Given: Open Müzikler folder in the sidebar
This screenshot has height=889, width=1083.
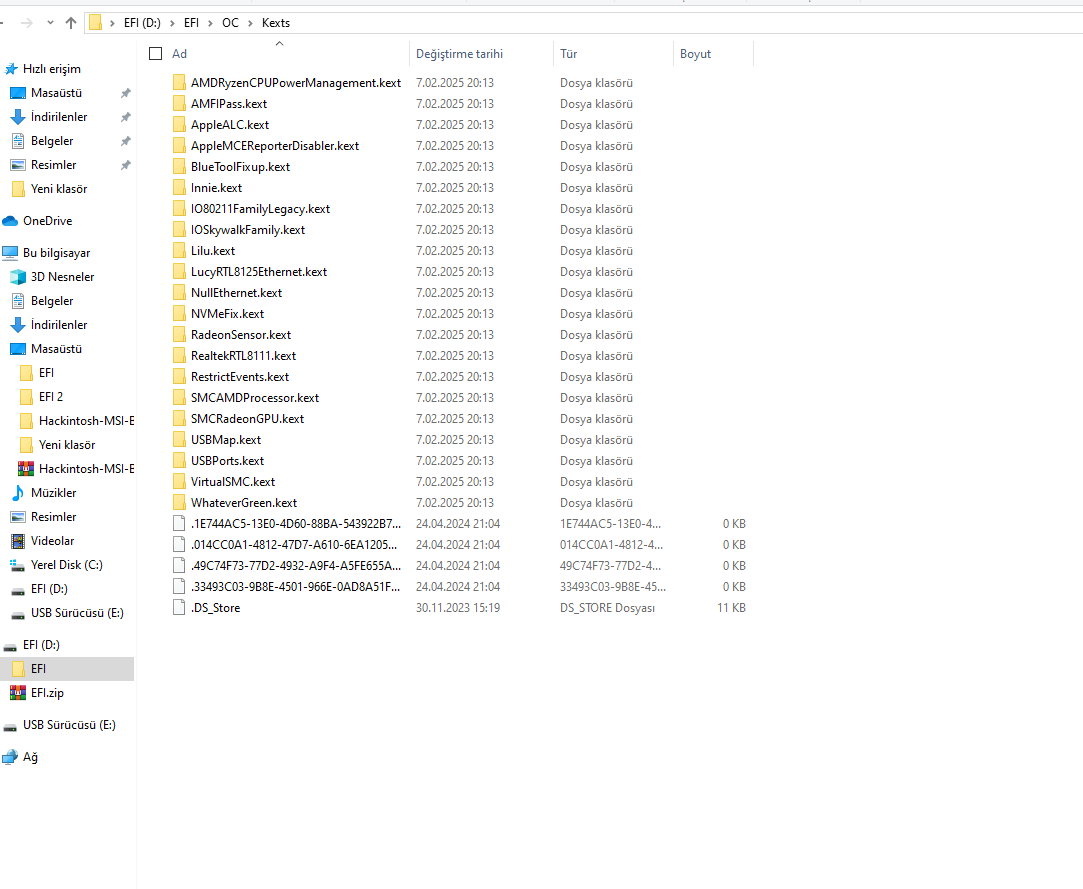Looking at the screenshot, I should click(53, 493).
